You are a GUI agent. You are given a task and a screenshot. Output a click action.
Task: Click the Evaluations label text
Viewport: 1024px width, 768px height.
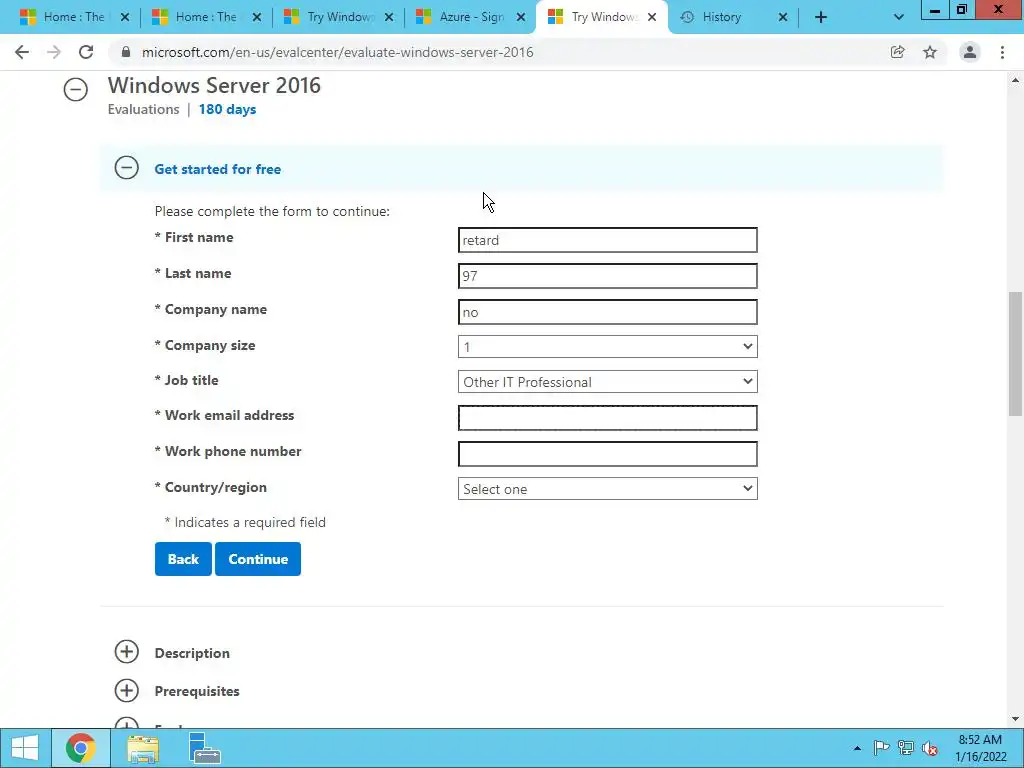(x=144, y=109)
